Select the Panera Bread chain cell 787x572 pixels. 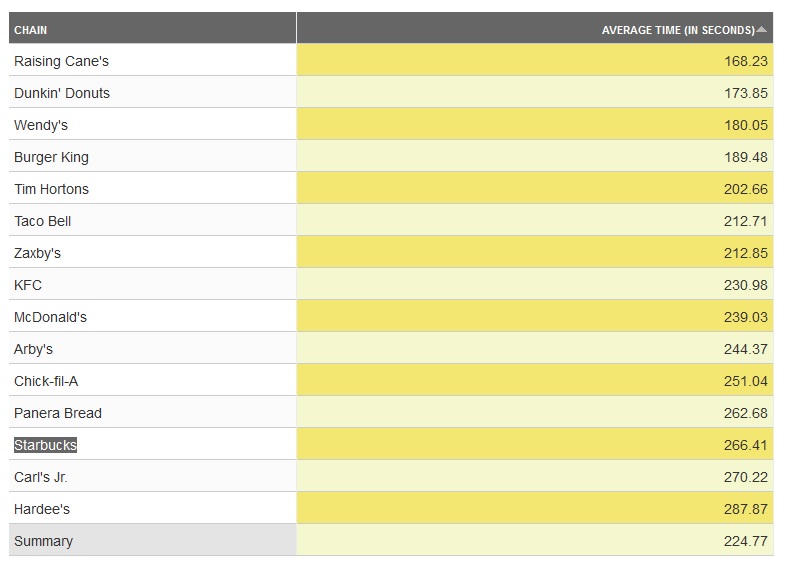(58, 413)
